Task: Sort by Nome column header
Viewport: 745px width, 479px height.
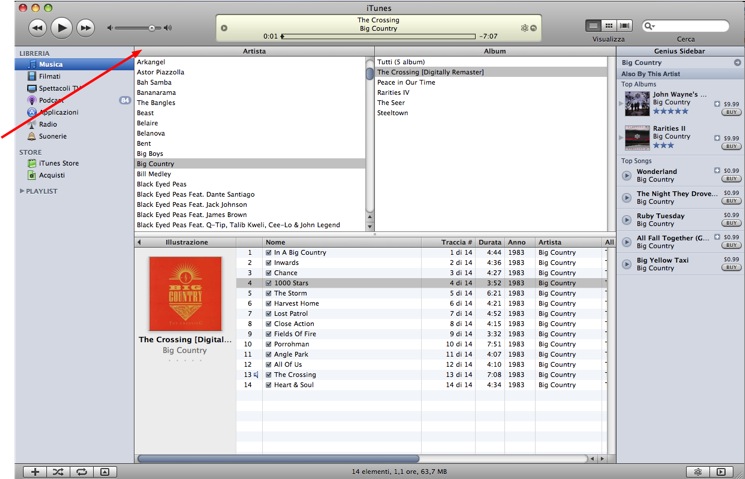Action: tap(342, 242)
